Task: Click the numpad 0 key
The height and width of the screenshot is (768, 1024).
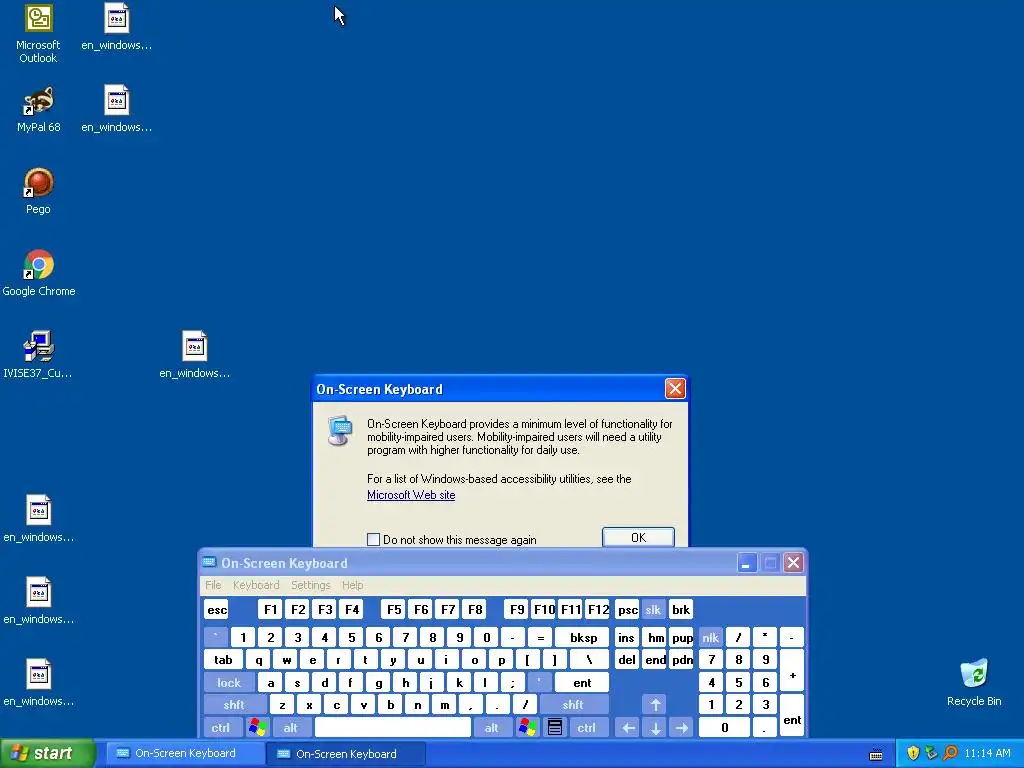Action: click(724, 727)
